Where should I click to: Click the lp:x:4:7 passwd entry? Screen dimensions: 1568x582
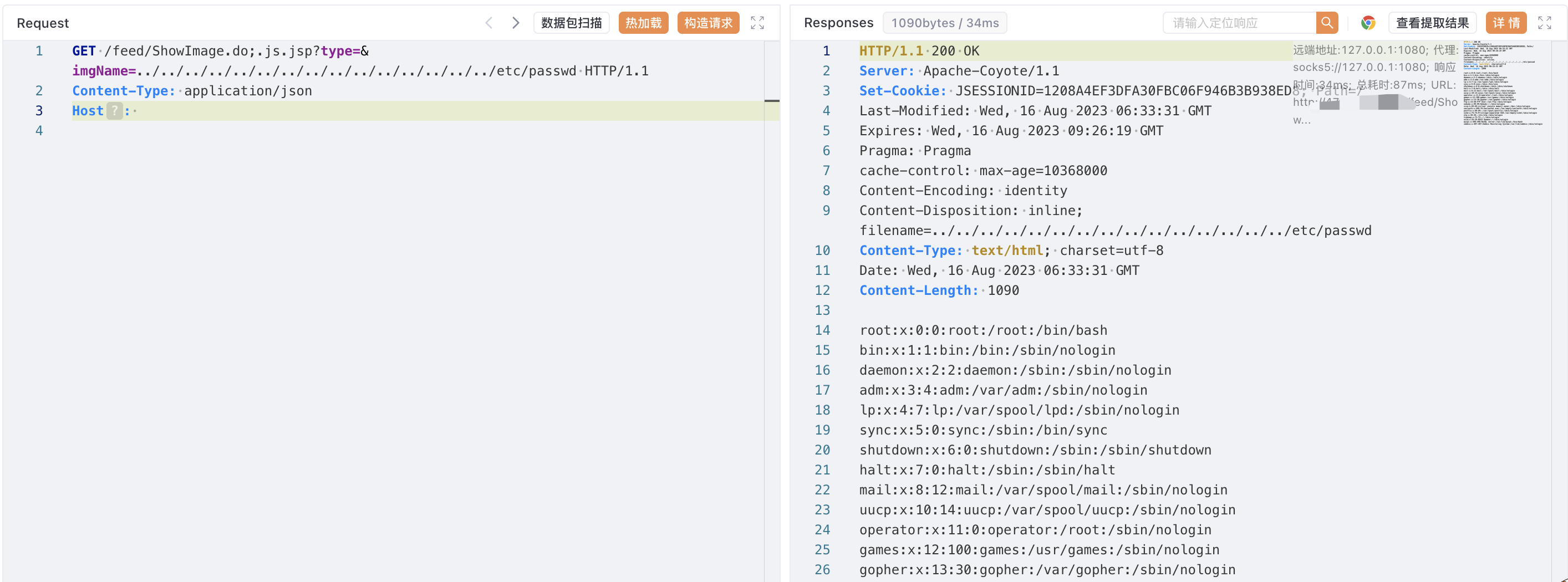point(1019,410)
